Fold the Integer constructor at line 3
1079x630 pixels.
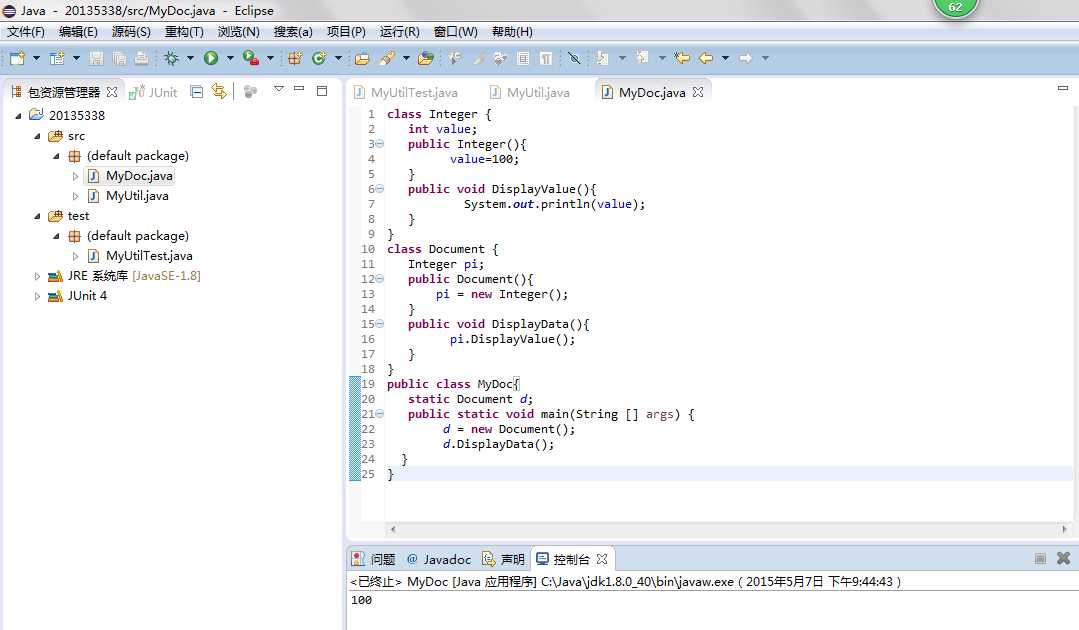point(379,144)
